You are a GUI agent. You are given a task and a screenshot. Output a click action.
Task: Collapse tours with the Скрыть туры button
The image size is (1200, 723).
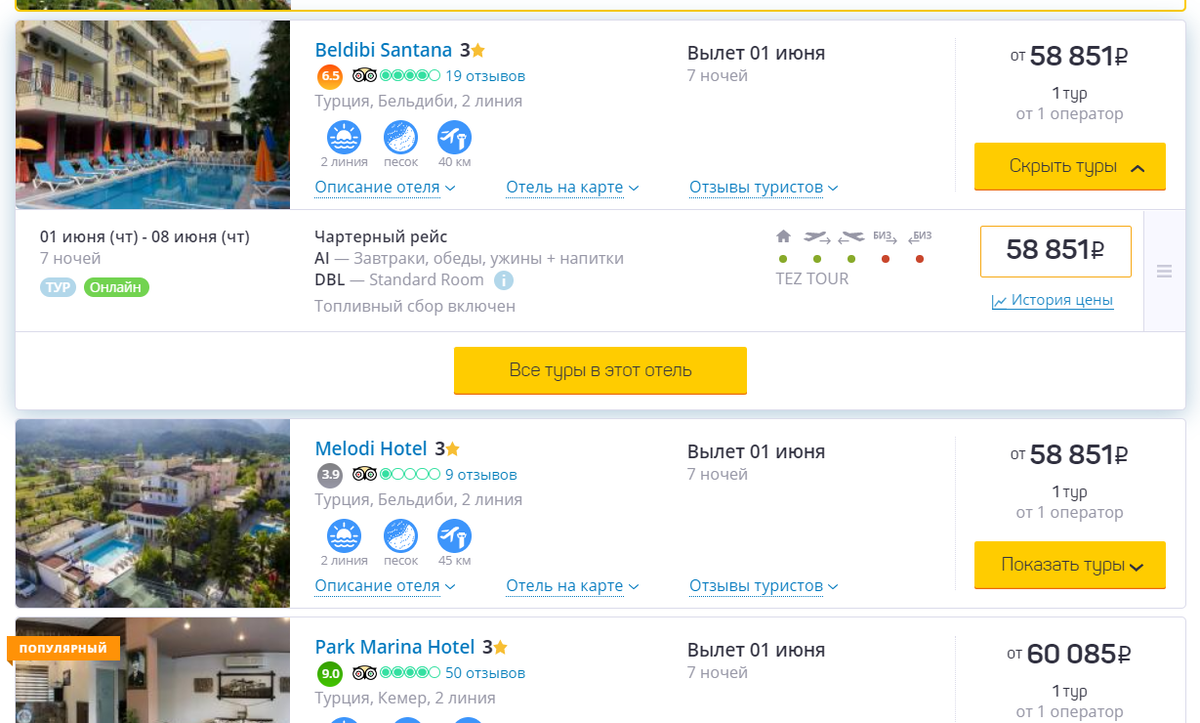1069,166
